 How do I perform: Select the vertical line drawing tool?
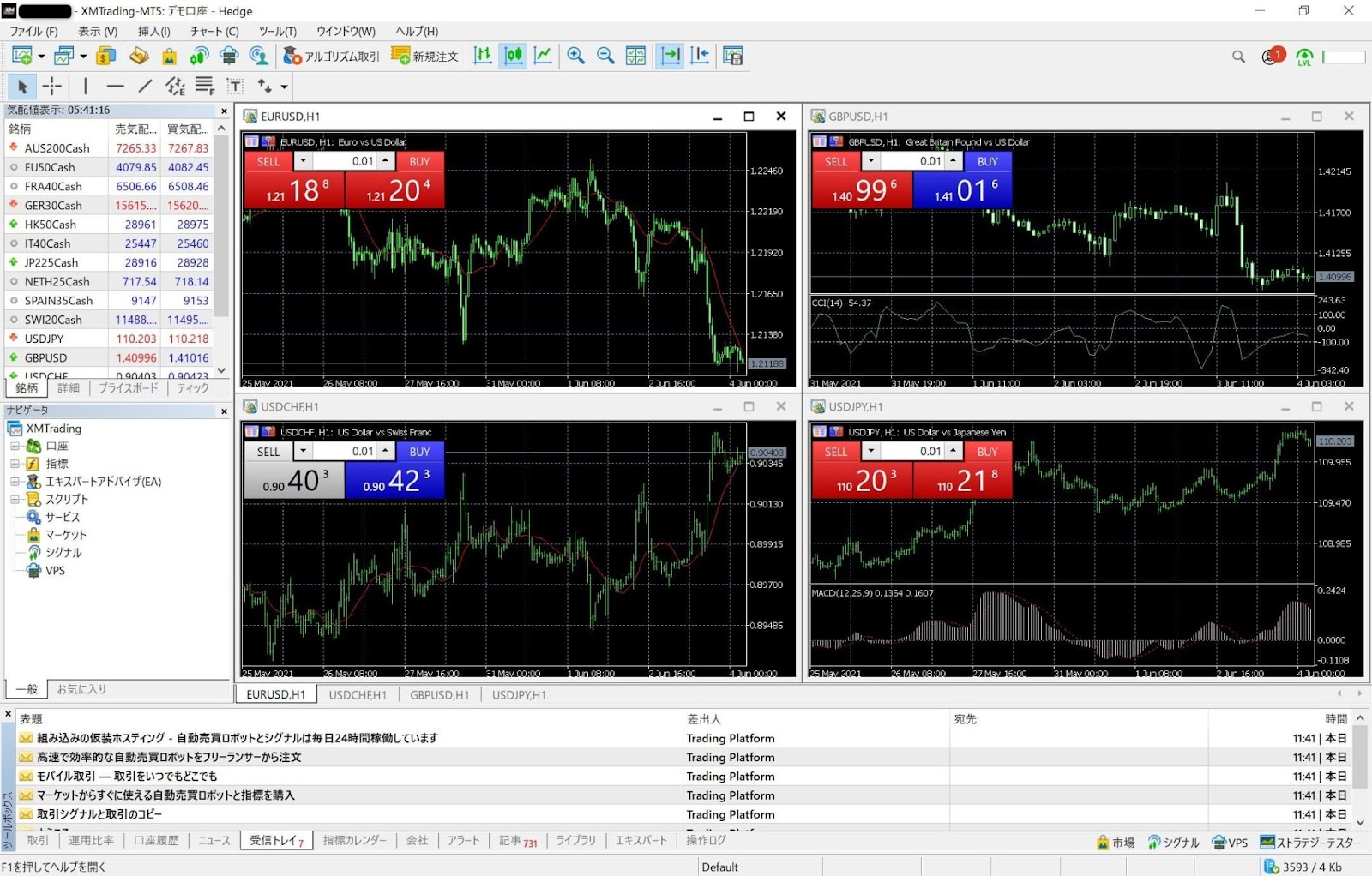[x=85, y=86]
